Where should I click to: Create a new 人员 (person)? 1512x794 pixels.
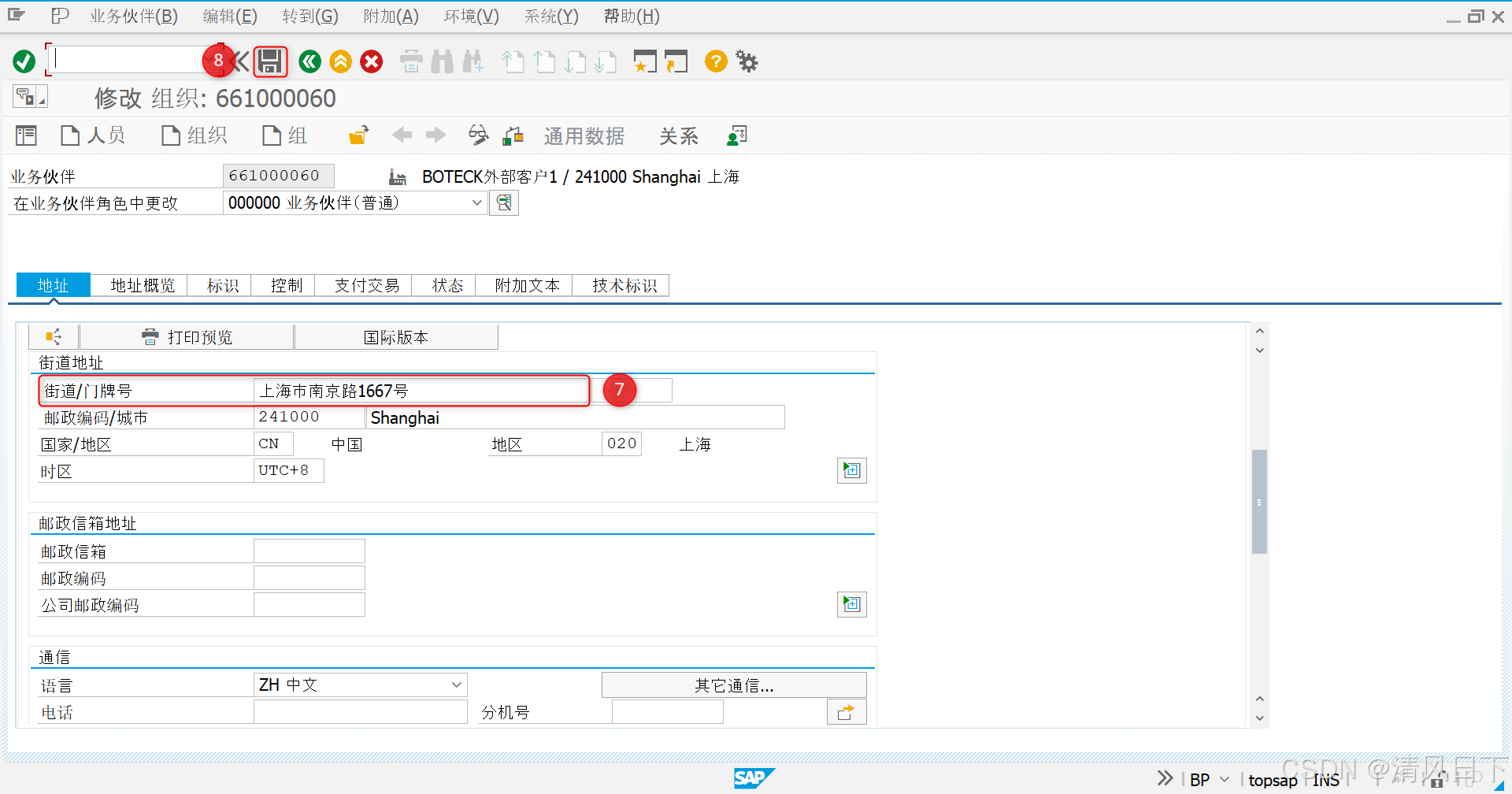coord(93,135)
